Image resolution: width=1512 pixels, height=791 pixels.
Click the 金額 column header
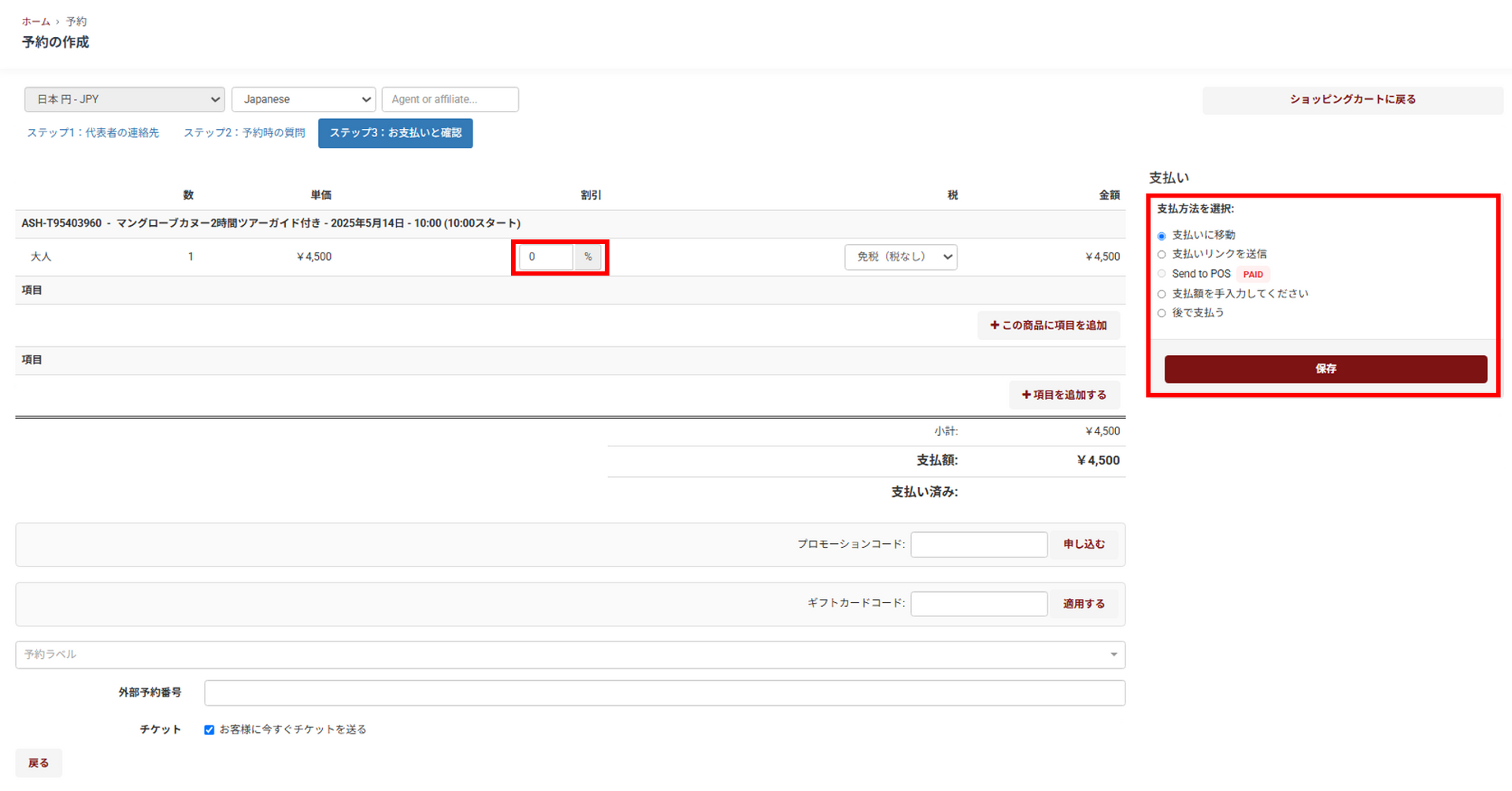click(1110, 195)
